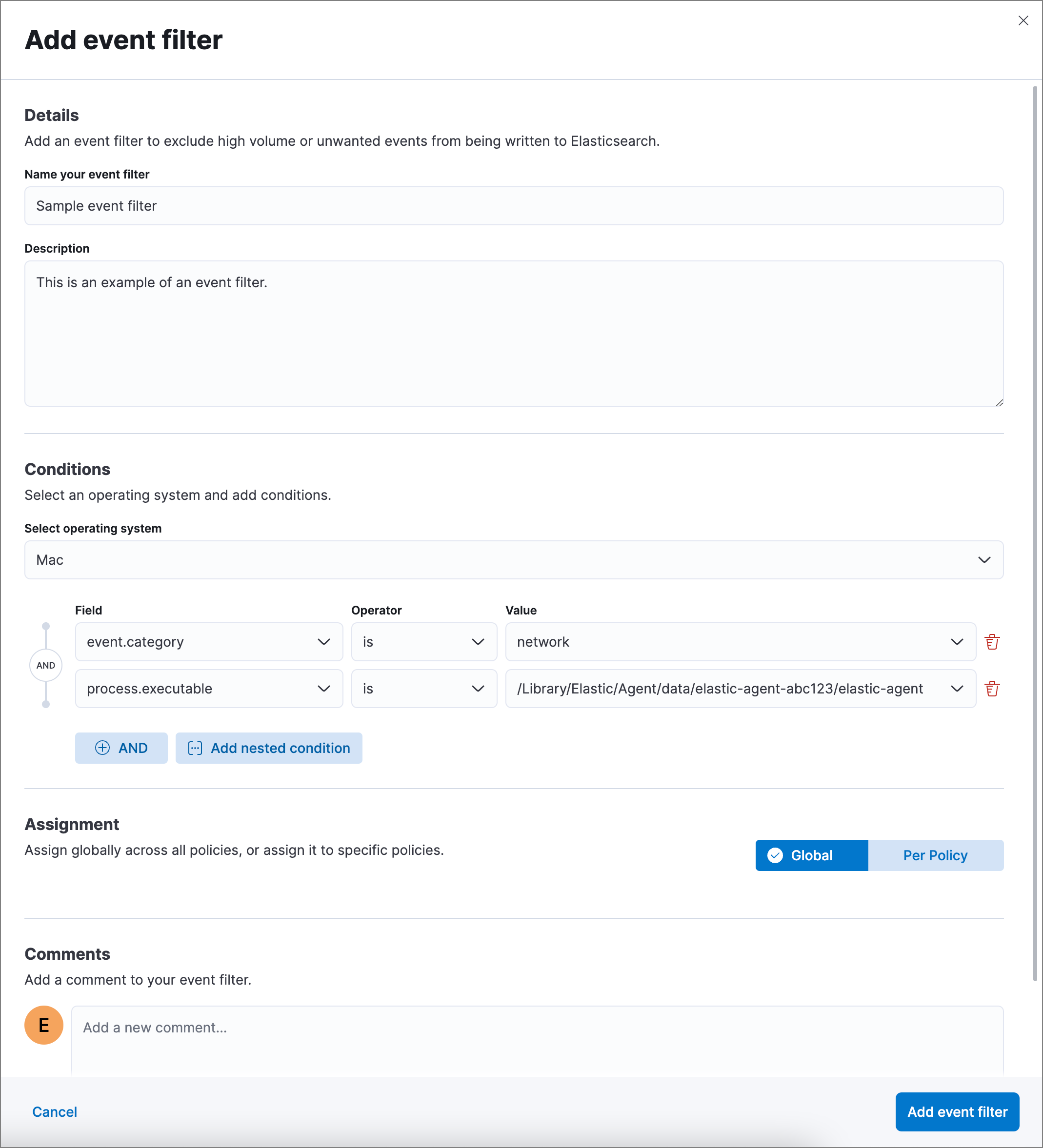
Task: Open the elastic-agent path value dropdown
Action: click(x=740, y=689)
